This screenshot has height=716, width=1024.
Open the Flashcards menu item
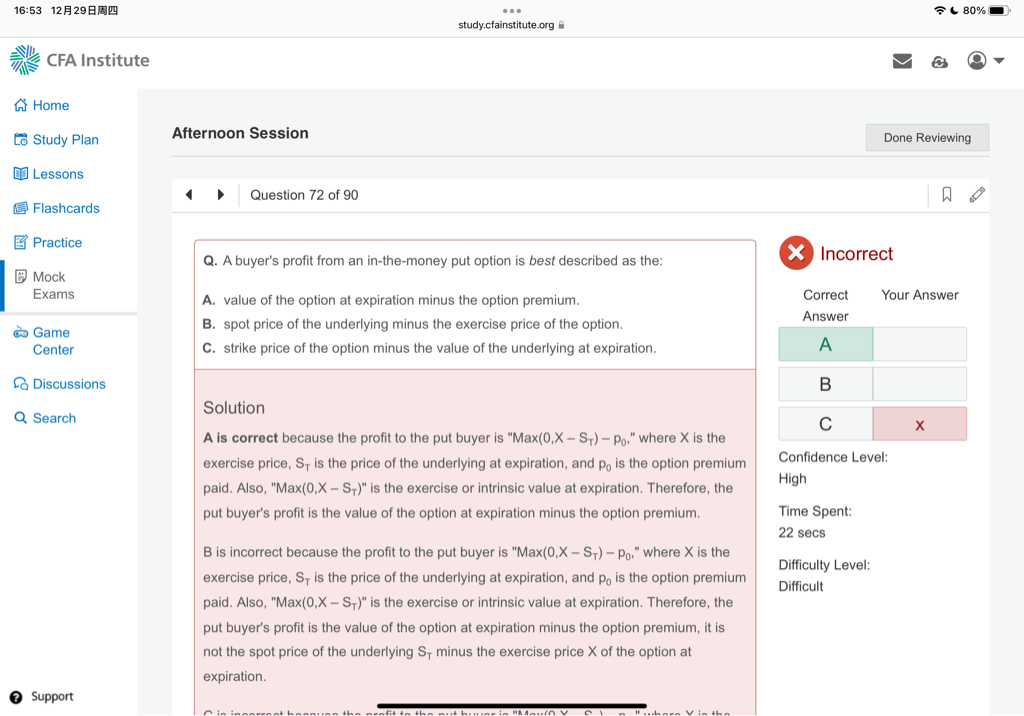pyautogui.click(x=66, y=208)
